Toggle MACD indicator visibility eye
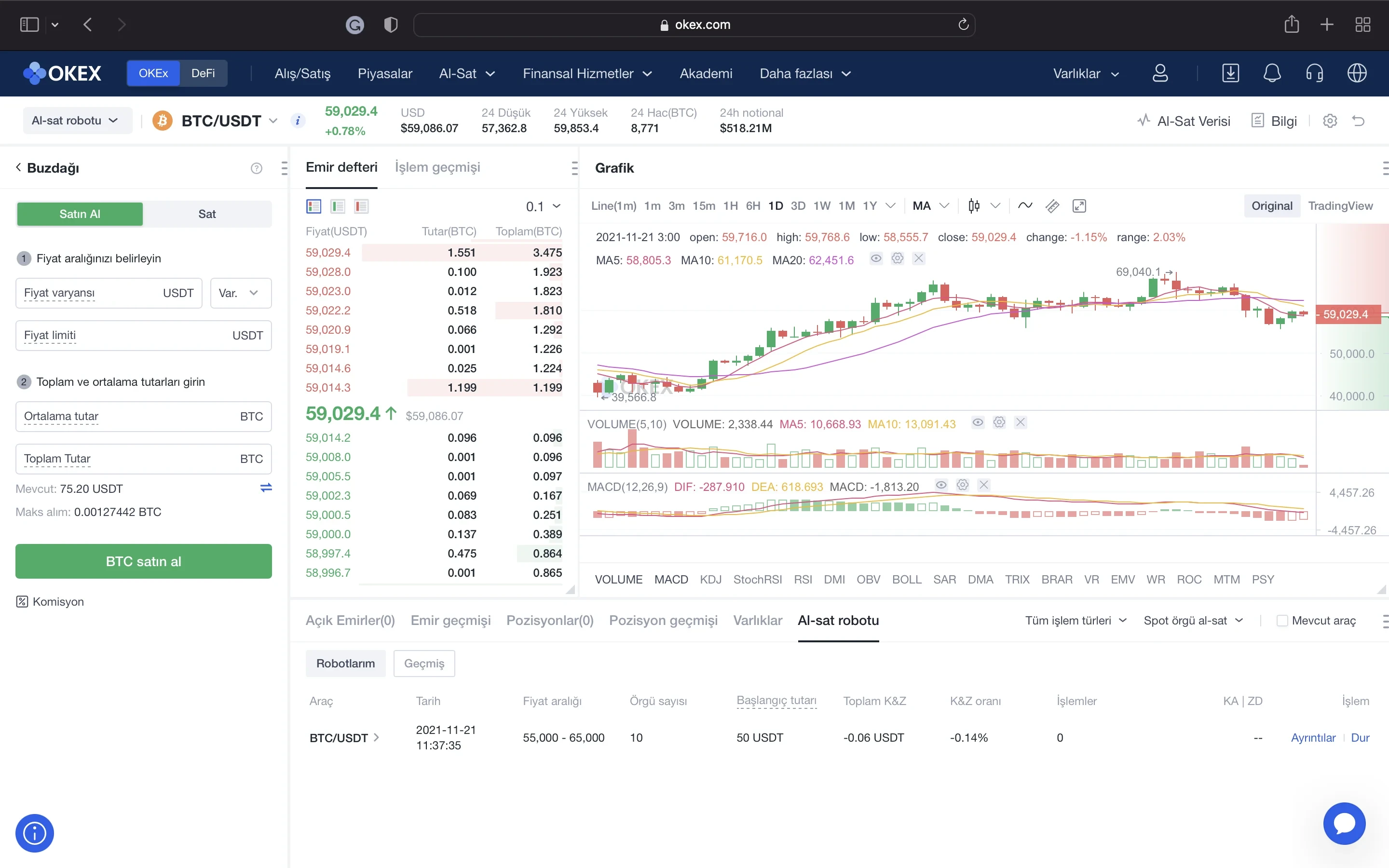1389x868 pixels. click(x=941, y=485)
